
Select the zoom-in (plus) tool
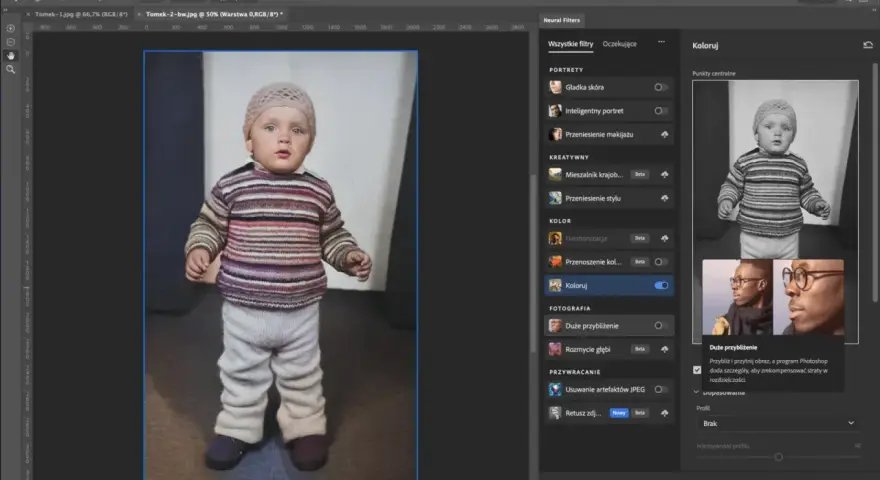[10, 28]
